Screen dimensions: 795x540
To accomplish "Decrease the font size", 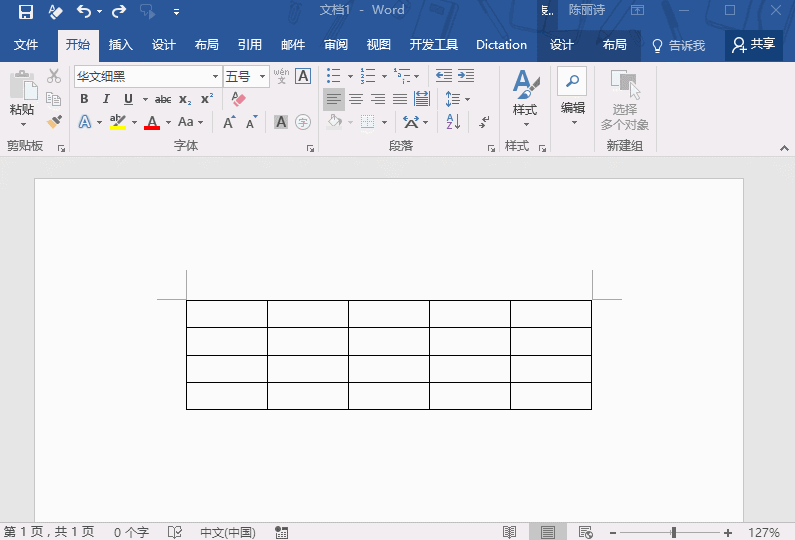I will (x=251, y=122).
